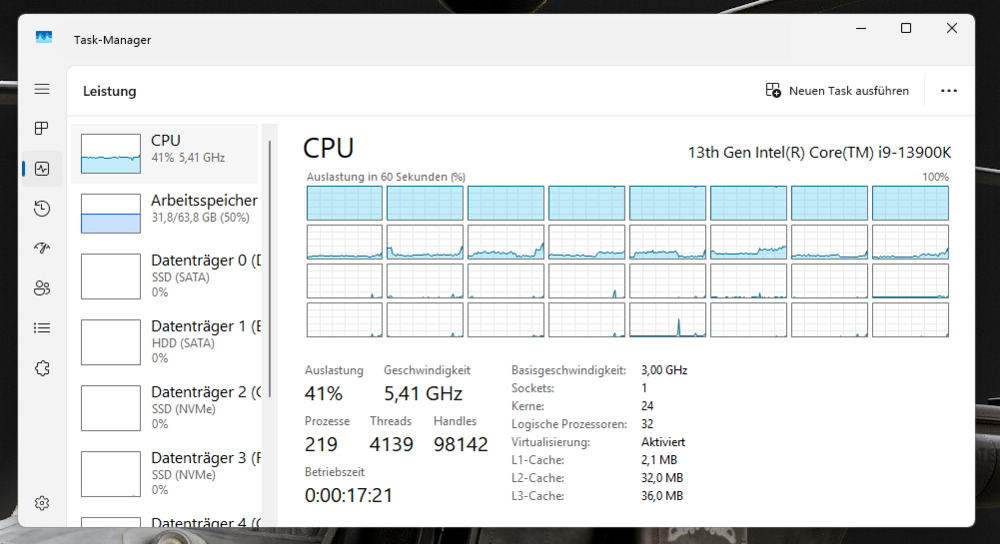Click the Task-Manager app icon in title bar
Screen dimensions: 1000x544
click(44, 38)
